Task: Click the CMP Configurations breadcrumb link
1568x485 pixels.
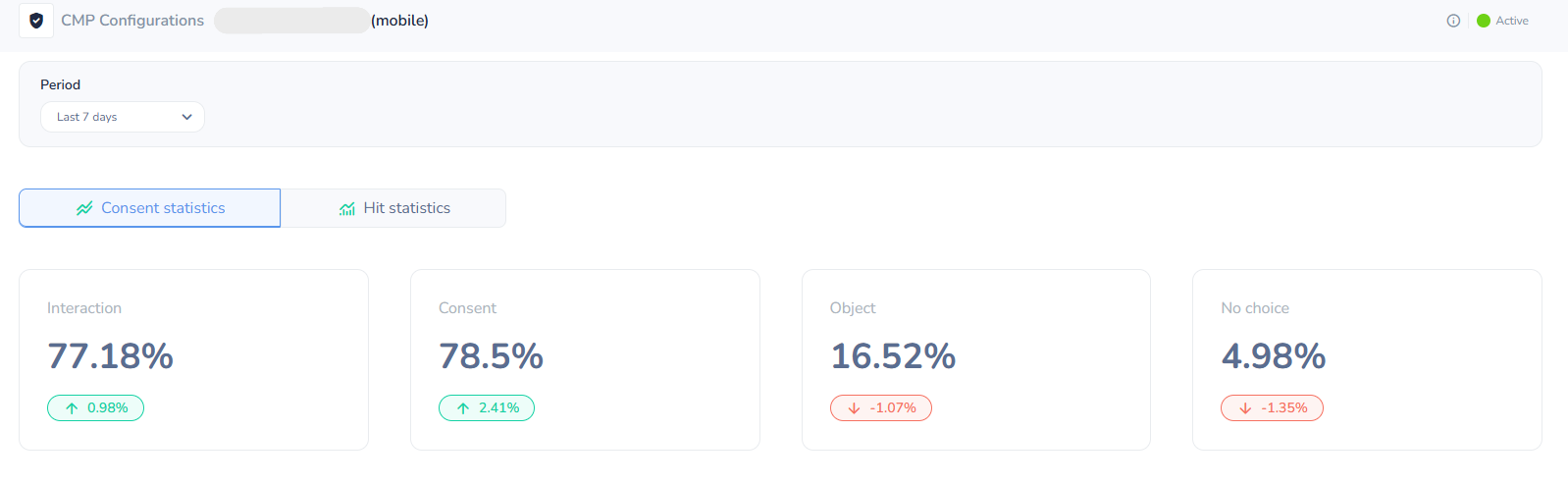Action: [132, 21]
